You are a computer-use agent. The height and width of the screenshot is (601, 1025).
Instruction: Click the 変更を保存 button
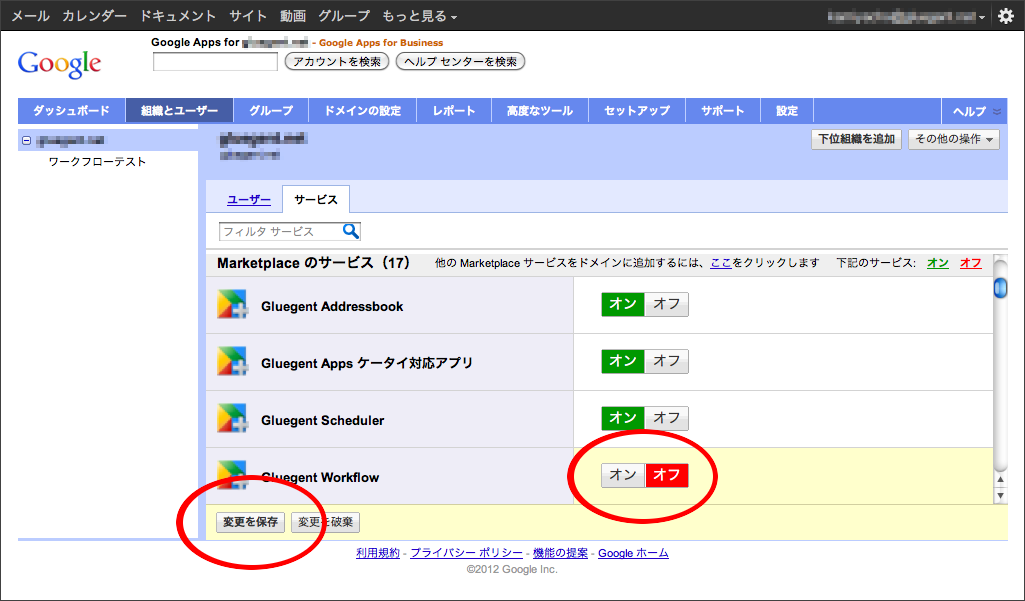(x=251, y=522)
